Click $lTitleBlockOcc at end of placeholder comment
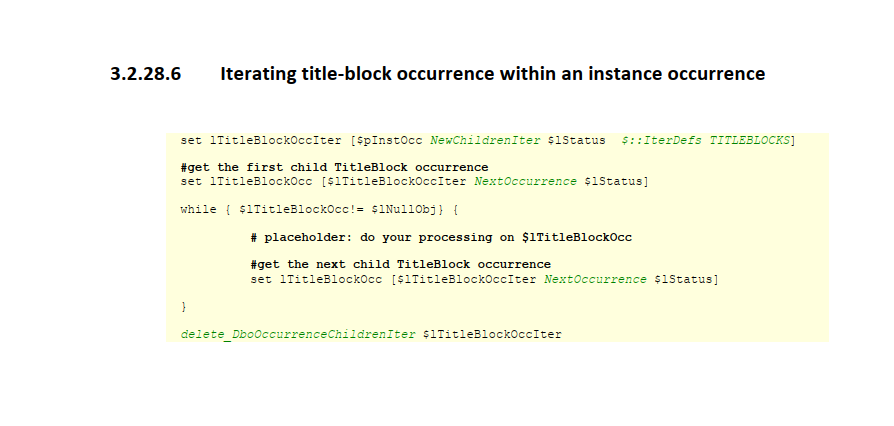894x426 pixels. tap(576, 237)
